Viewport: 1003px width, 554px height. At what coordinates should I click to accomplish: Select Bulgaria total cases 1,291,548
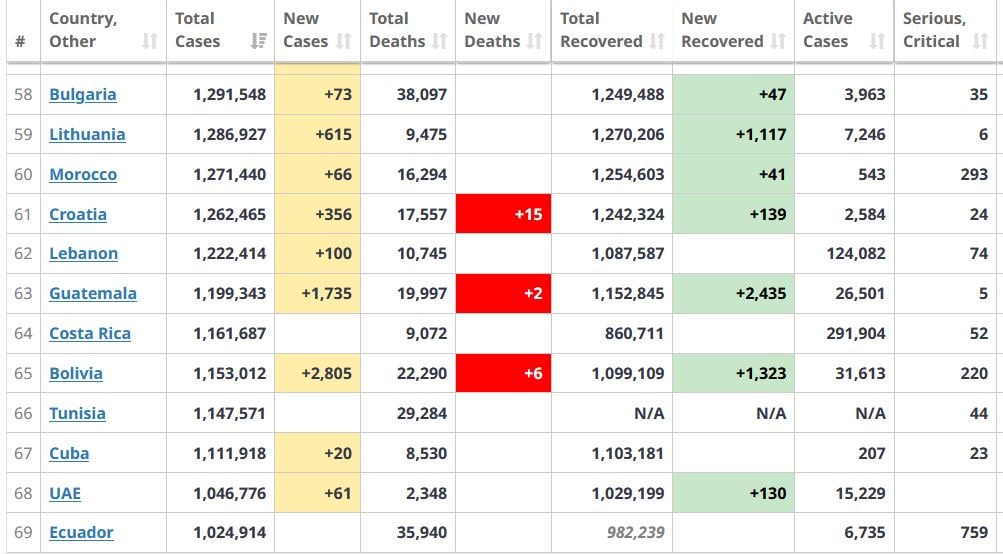point(230,95)
